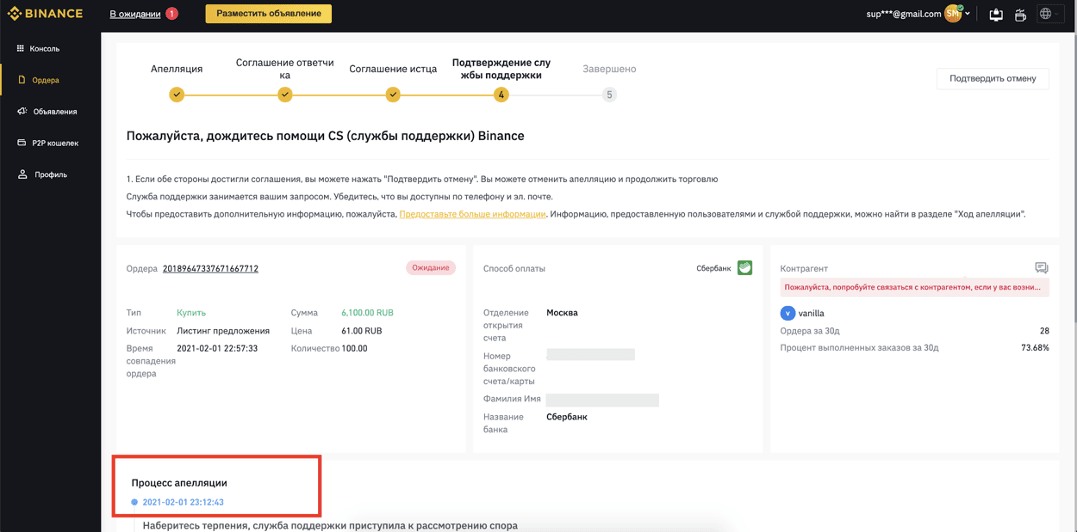Open chat icon next to Контрагент
Viewport: 1078px width, 532px height.
coord(1041,268)
